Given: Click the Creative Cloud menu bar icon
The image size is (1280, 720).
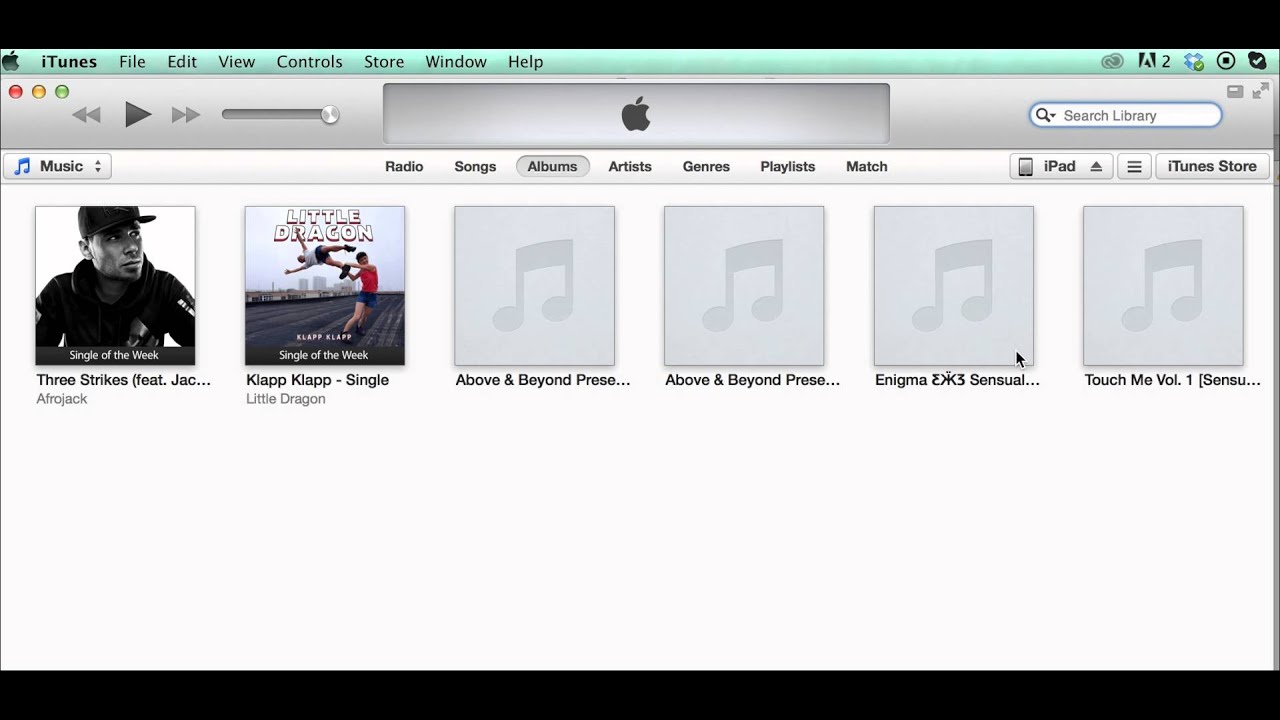Looking at the screenshot, I should click(x=1112, y=62).
